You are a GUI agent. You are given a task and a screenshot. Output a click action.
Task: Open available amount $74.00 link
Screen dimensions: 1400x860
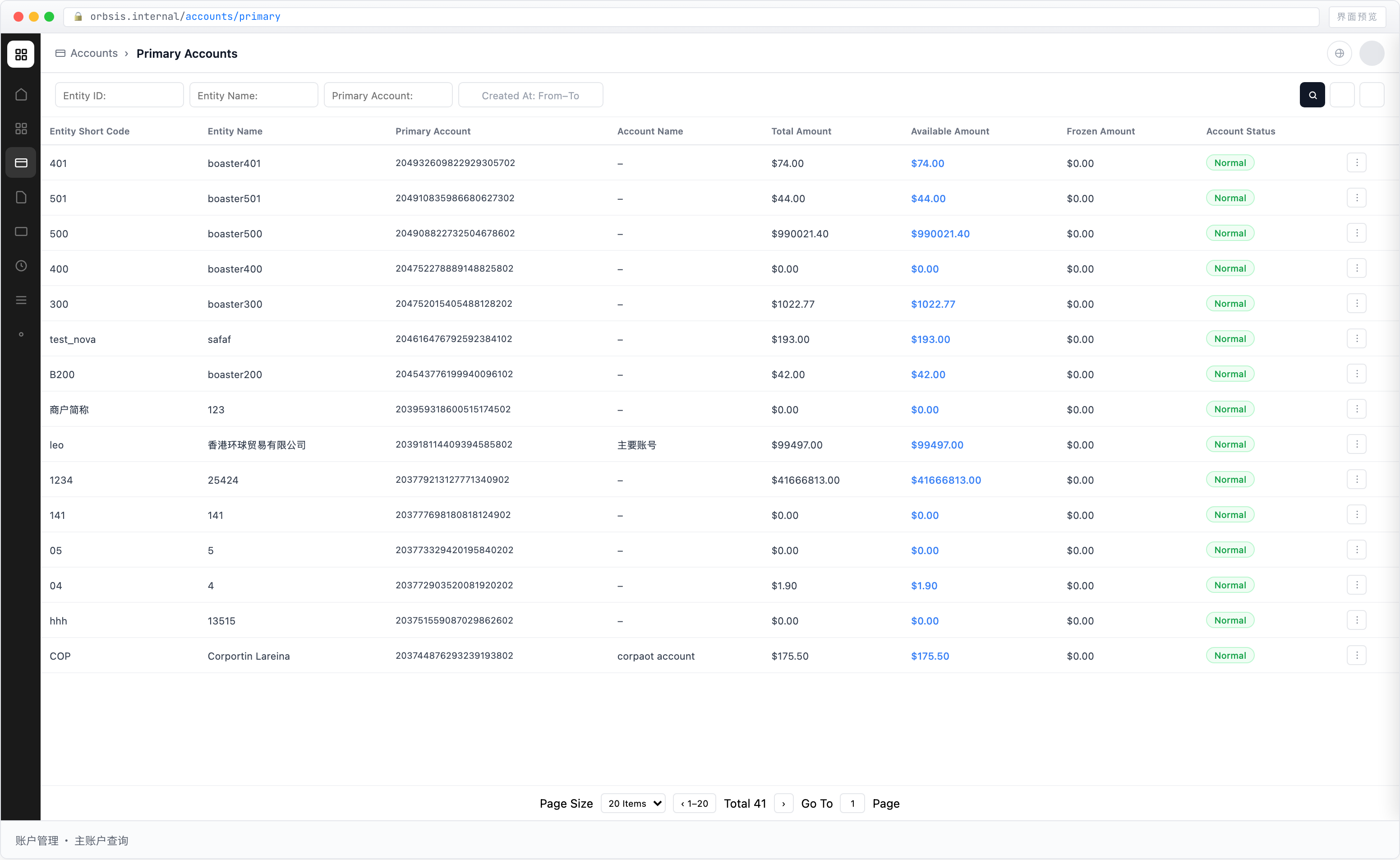[928, 163]
